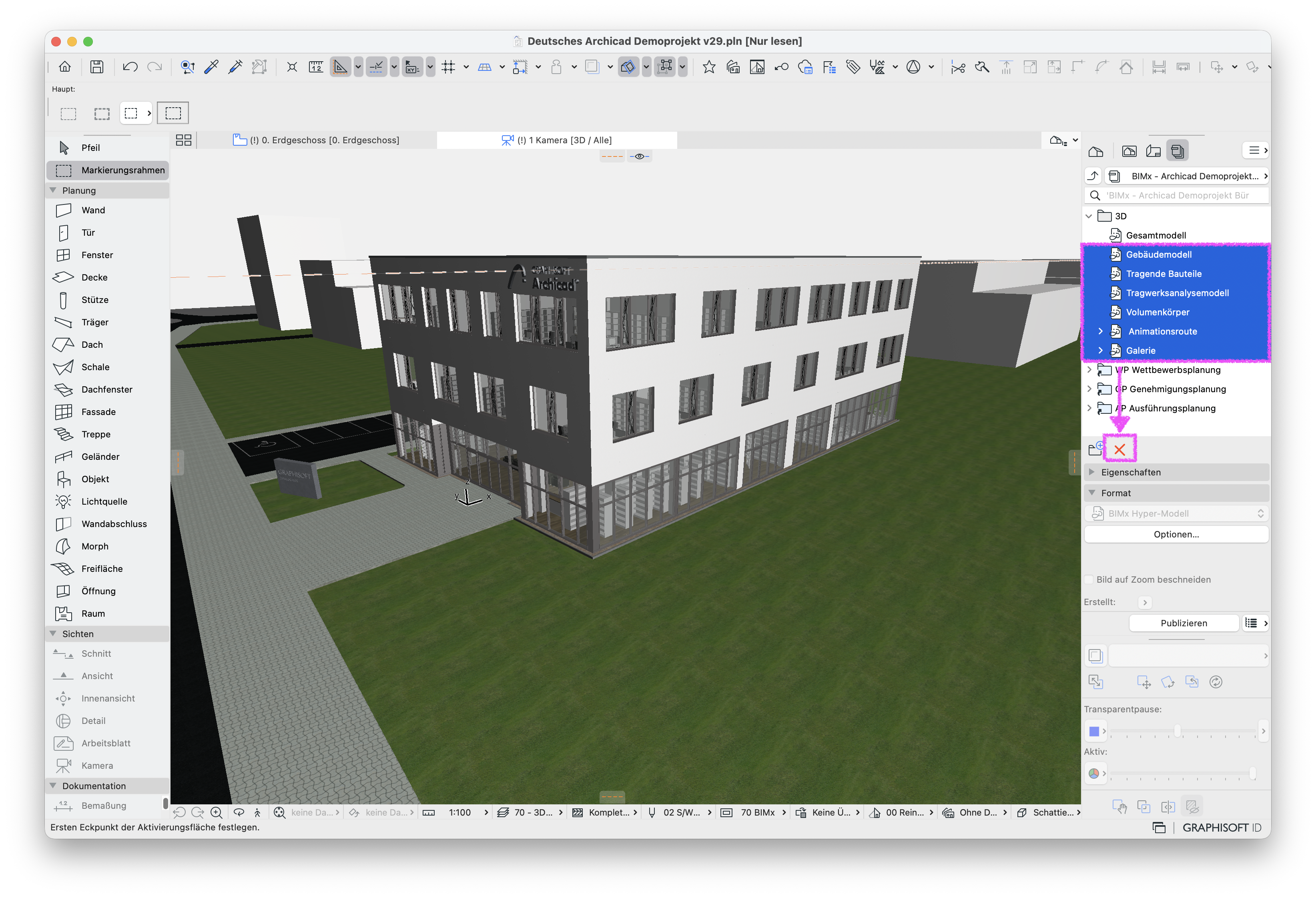The image size is (1316, 898).
Task: Collapse the Sichten toolbox section
Action: click(53, 633)
